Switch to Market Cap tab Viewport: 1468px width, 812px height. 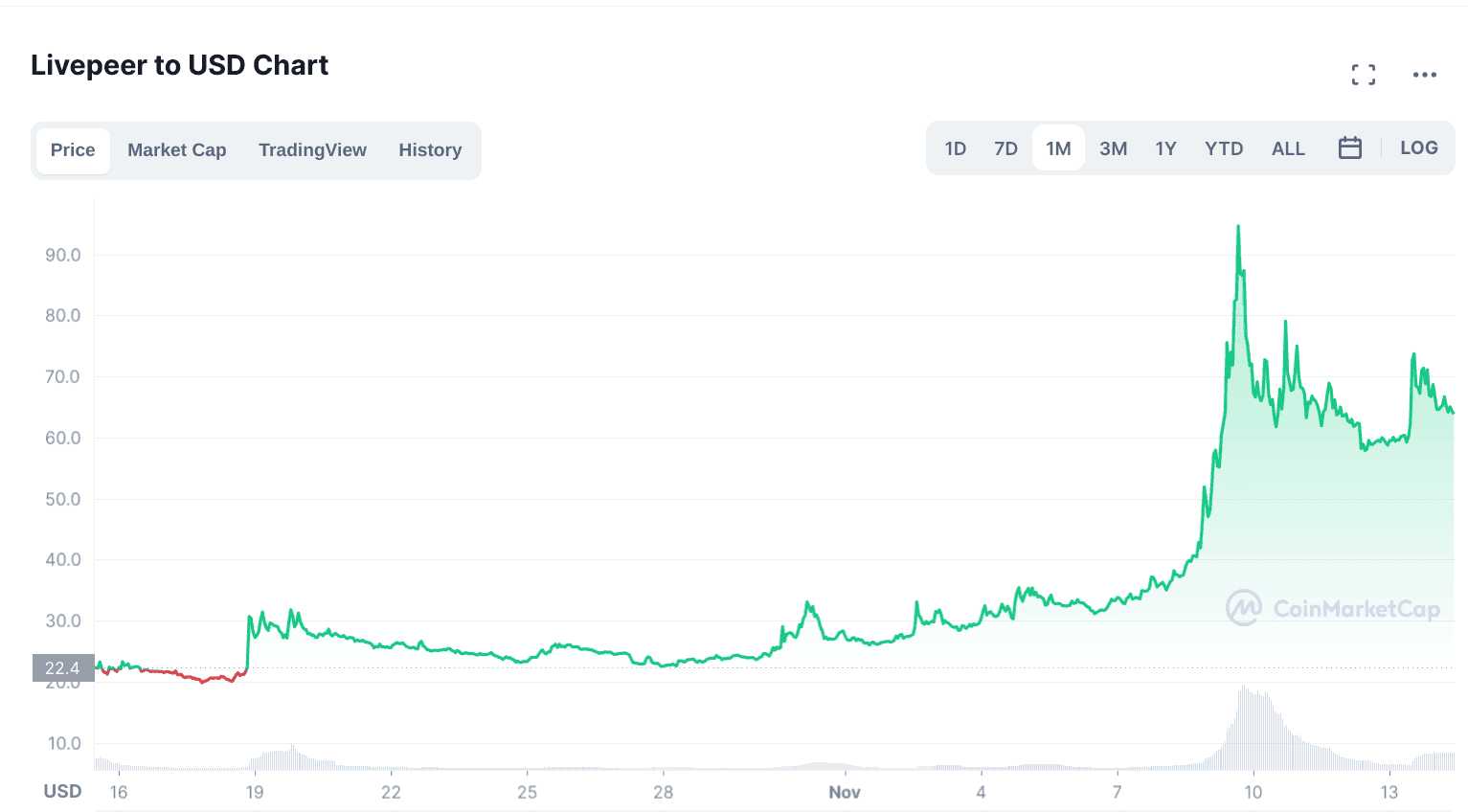(177, 150)
